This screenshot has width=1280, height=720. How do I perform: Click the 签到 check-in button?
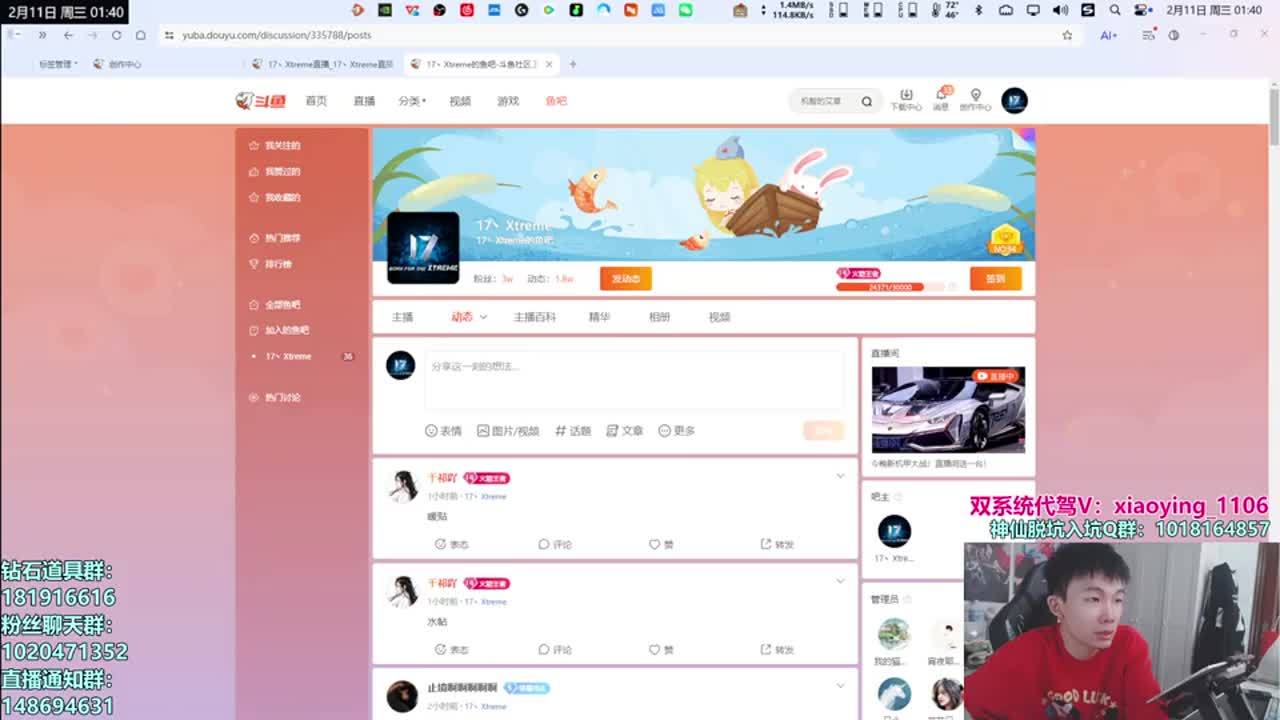click(x=995, y=279)
